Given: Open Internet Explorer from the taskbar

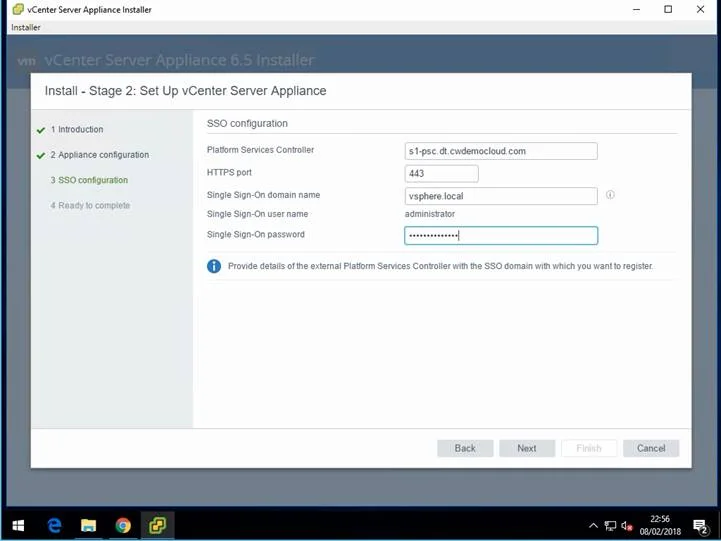Looking at the screenshot, I should coord(55,525).
